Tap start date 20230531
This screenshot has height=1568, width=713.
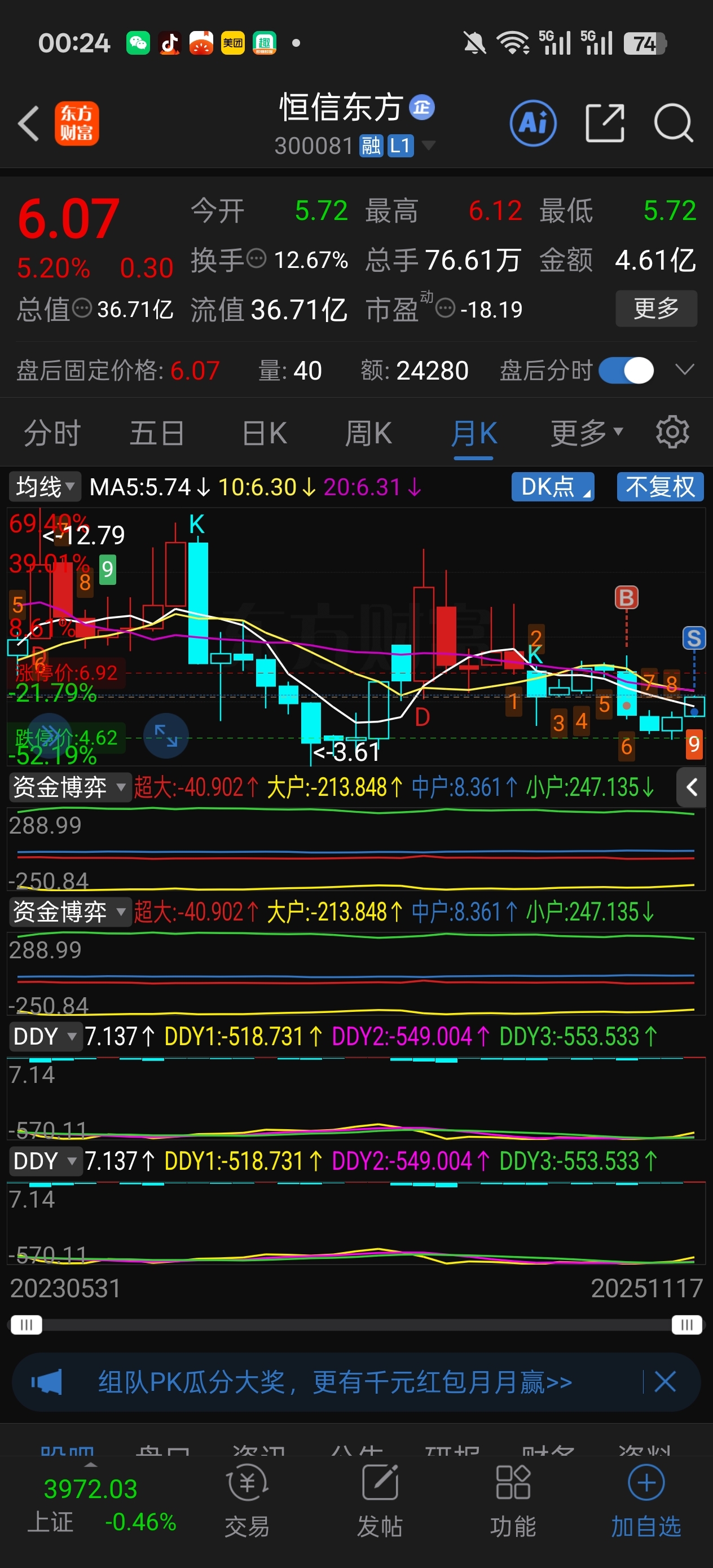[x=65, y=1288]
